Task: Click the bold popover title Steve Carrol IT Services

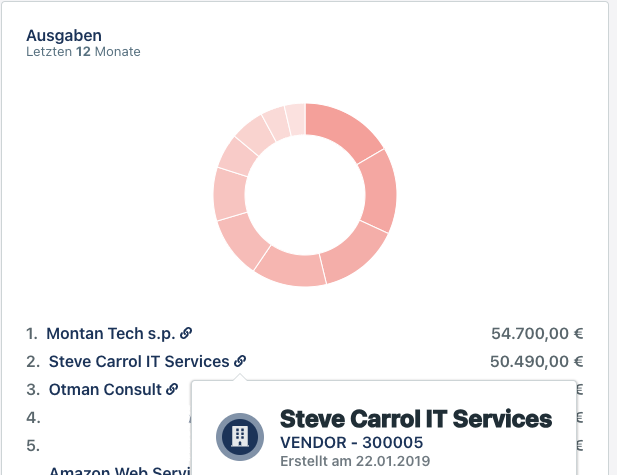Action: tap(415, 418)
